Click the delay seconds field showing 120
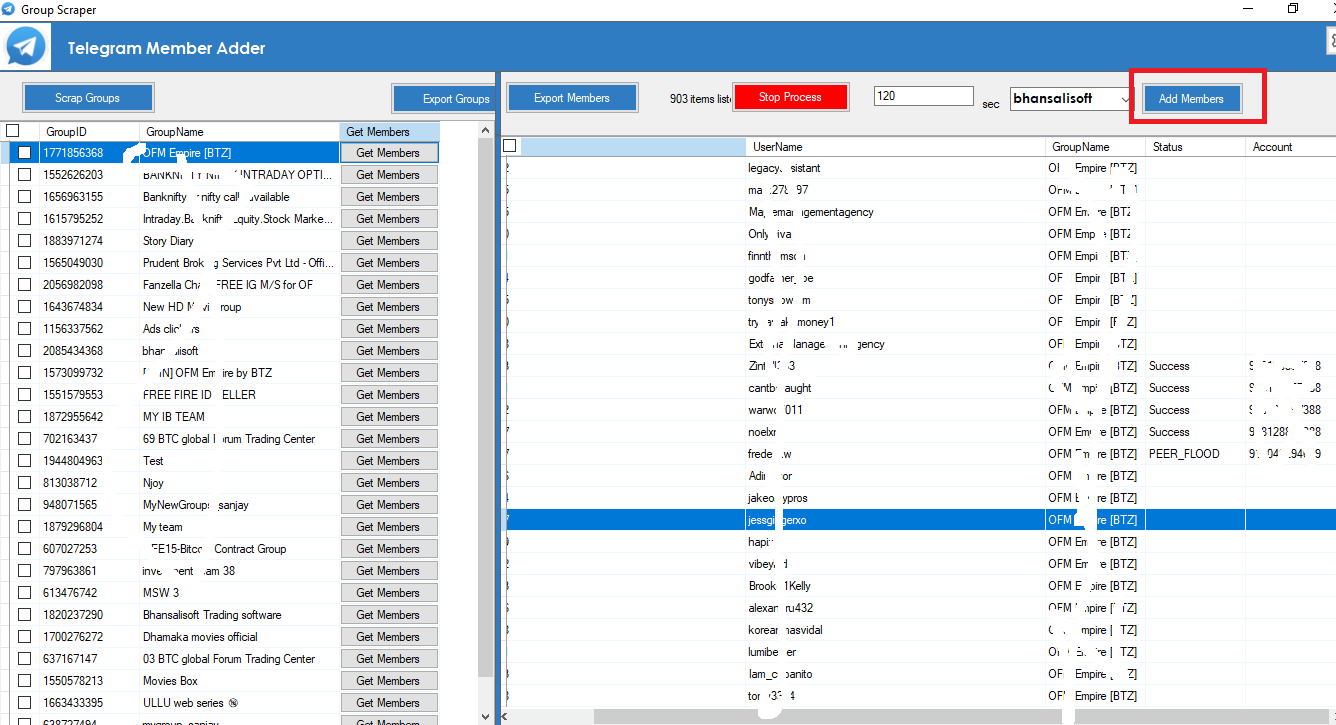 click(x=923, y=96)
